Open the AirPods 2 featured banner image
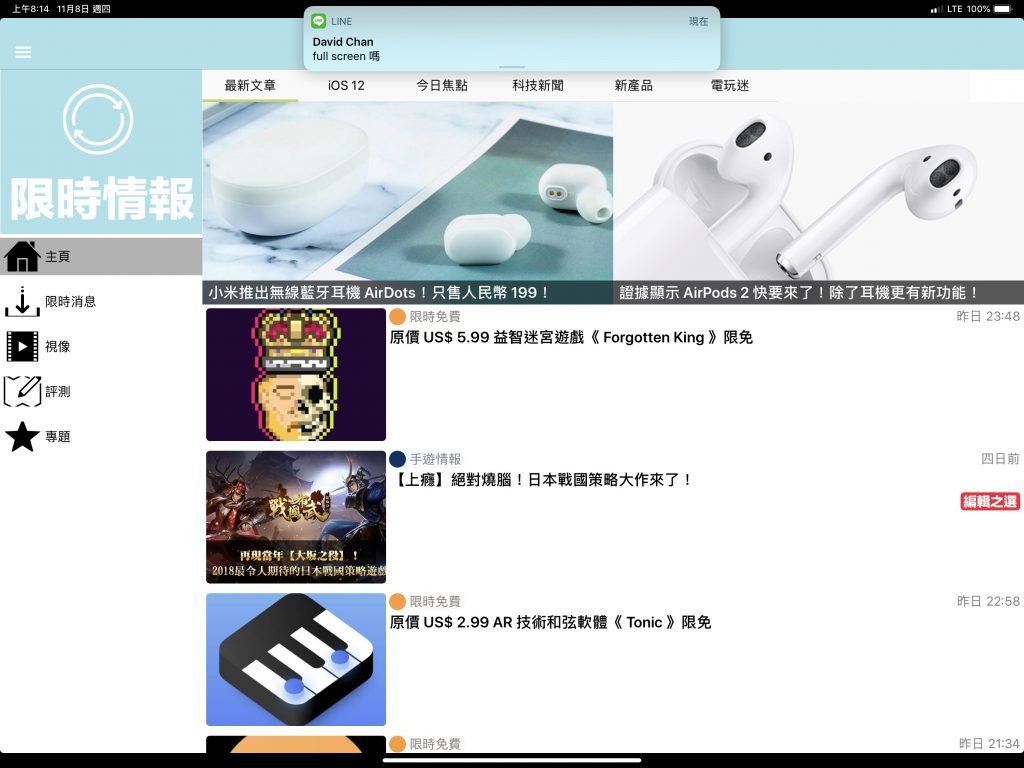The height and width of the screenshot is (768, 1024). [818, 202]
